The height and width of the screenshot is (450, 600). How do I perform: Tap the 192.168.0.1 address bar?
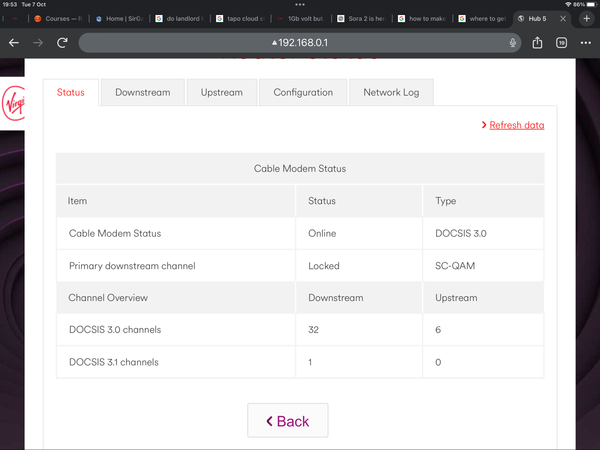point(300,43)
